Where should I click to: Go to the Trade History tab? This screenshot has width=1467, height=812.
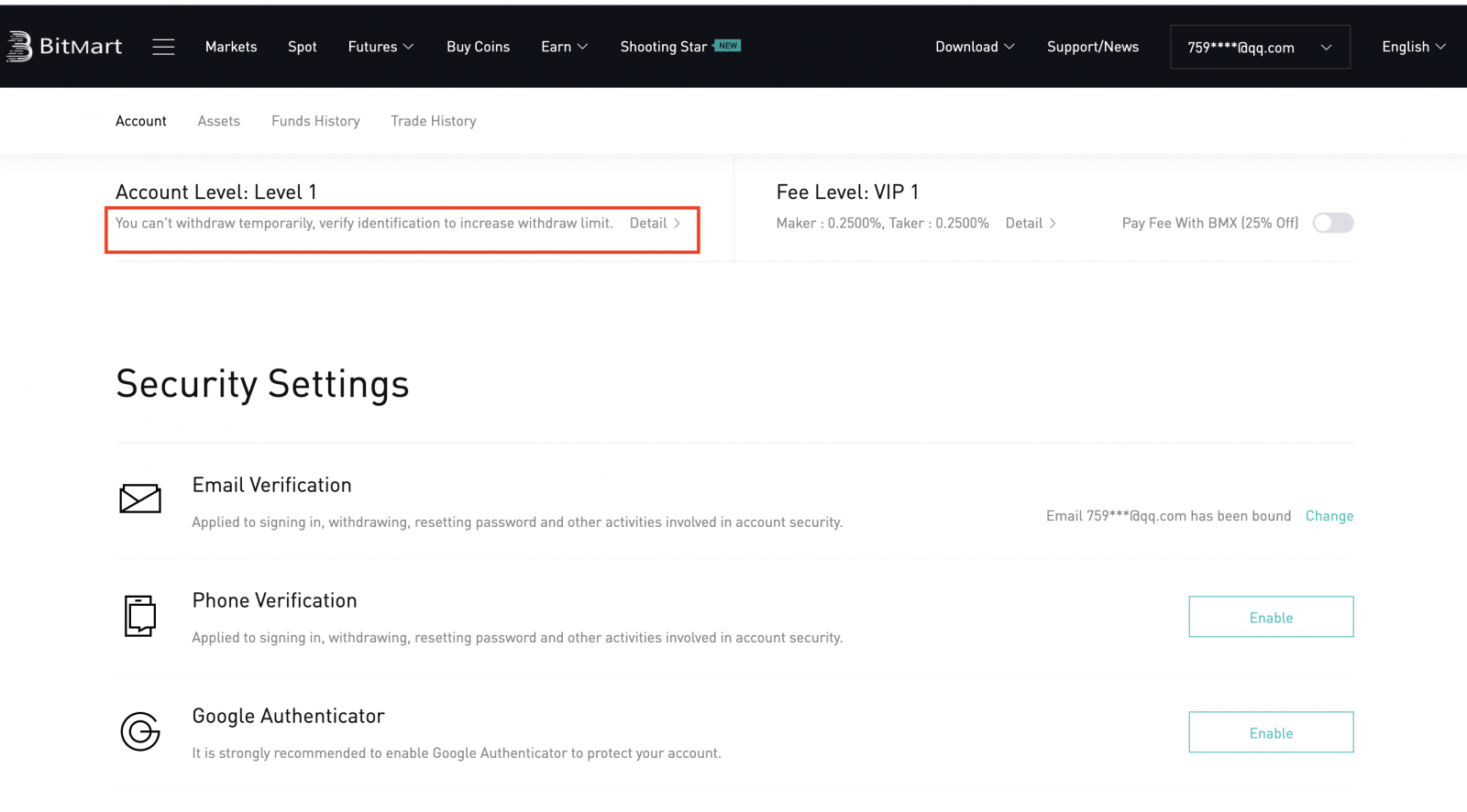coord(433,121)
